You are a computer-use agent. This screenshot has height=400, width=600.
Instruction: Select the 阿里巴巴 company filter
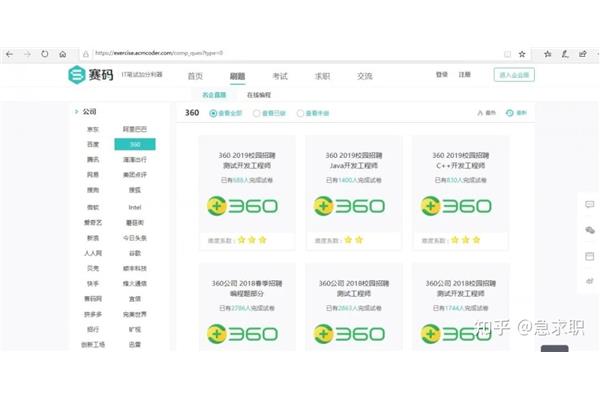tap(135, 129)
